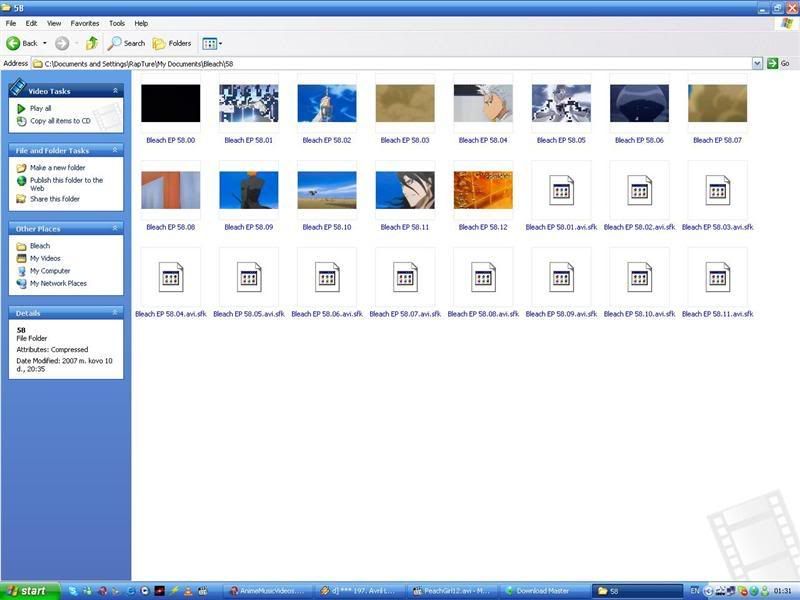This screenshot has height=600, width=800.
Task: Open the Edit menu
Action: (31, 23)
